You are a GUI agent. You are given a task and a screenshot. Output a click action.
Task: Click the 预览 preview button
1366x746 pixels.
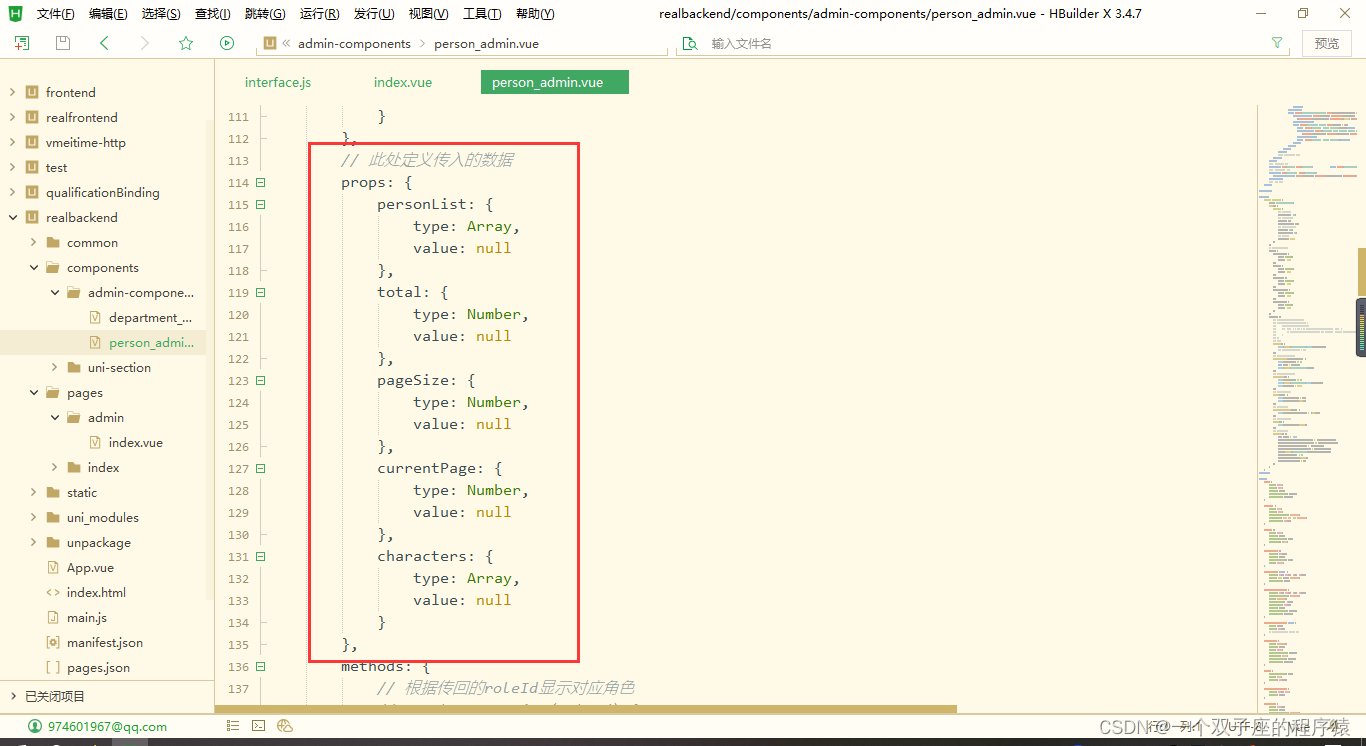point(1326,43)
